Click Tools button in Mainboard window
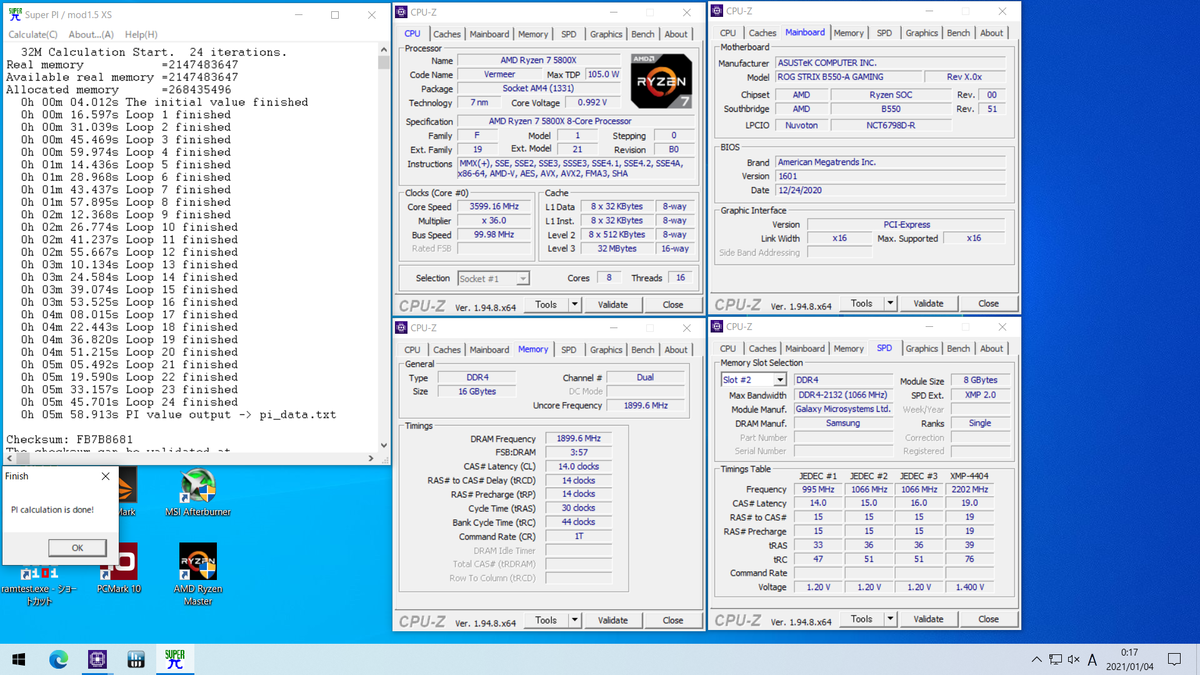This screenshot has width=1200, height=675. point(861,304)
